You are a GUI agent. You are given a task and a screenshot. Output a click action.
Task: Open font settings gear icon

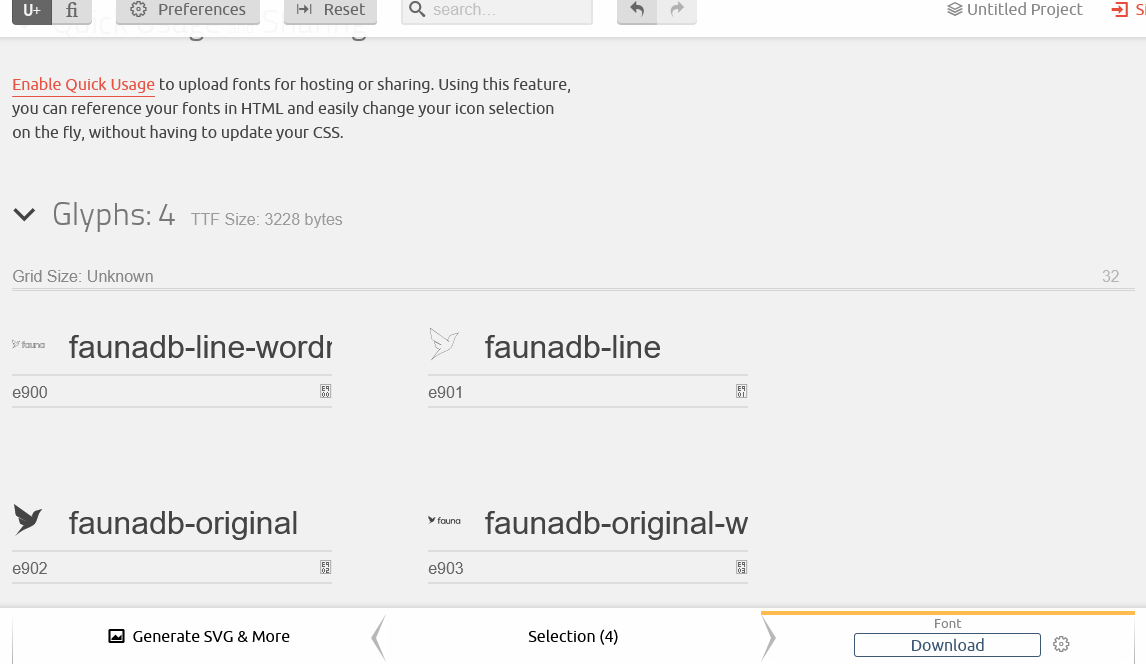tap(1061, 644)
